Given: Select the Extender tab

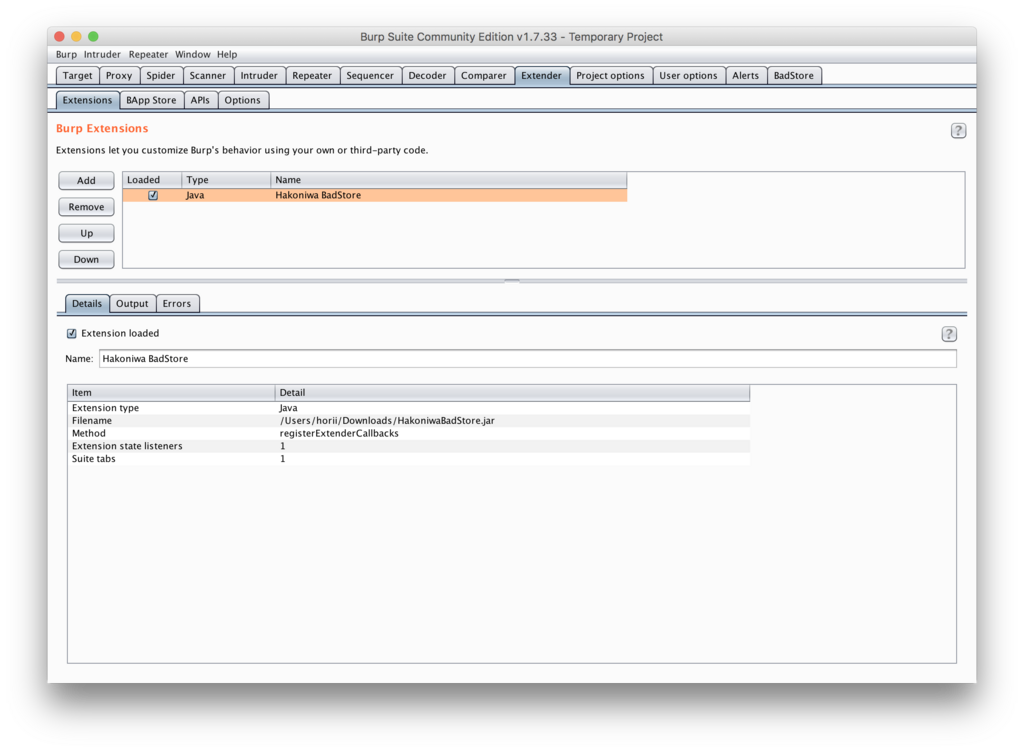Looking at the screenshot, I should 541,76.
